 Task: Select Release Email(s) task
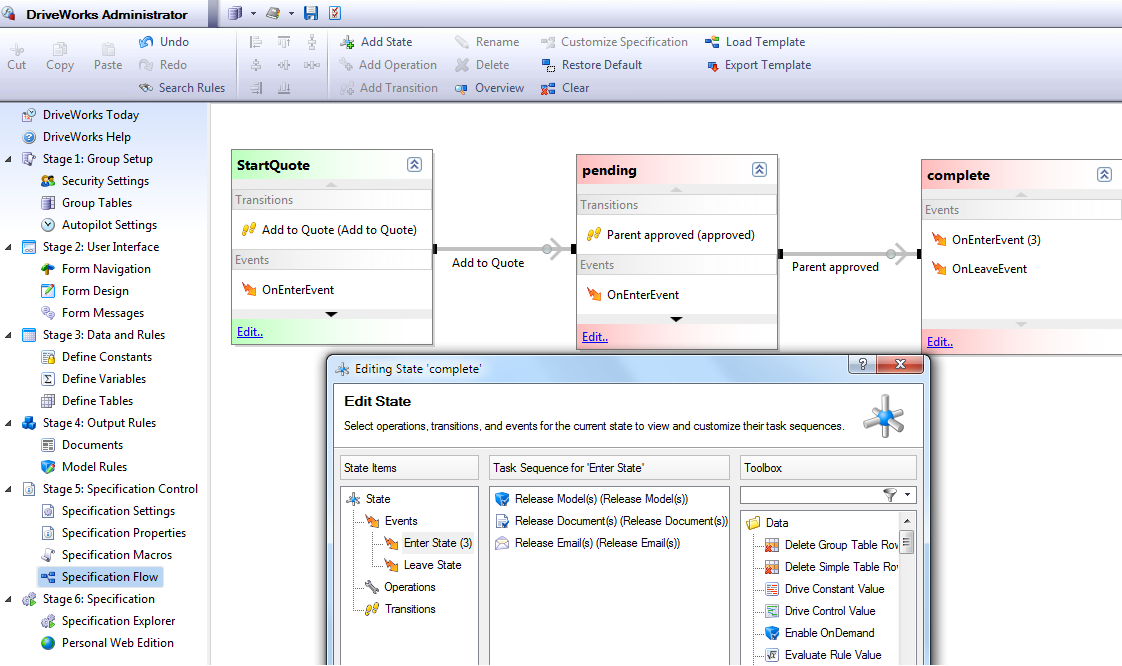click(x=587, y=544)
